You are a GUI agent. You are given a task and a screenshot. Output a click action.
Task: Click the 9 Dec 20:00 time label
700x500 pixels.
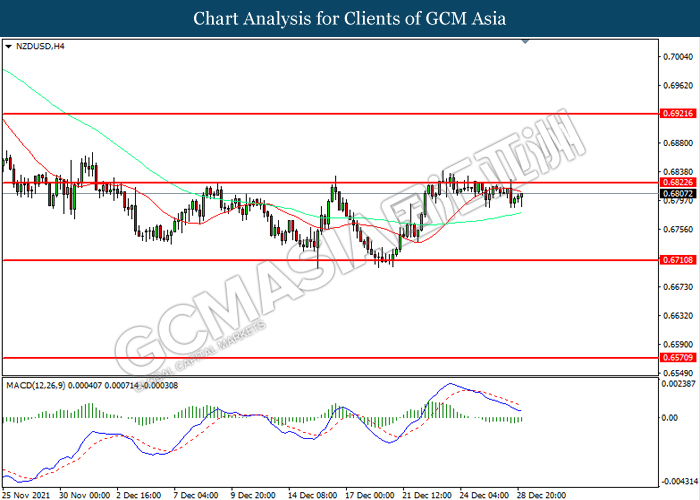[x=254, y=495]
